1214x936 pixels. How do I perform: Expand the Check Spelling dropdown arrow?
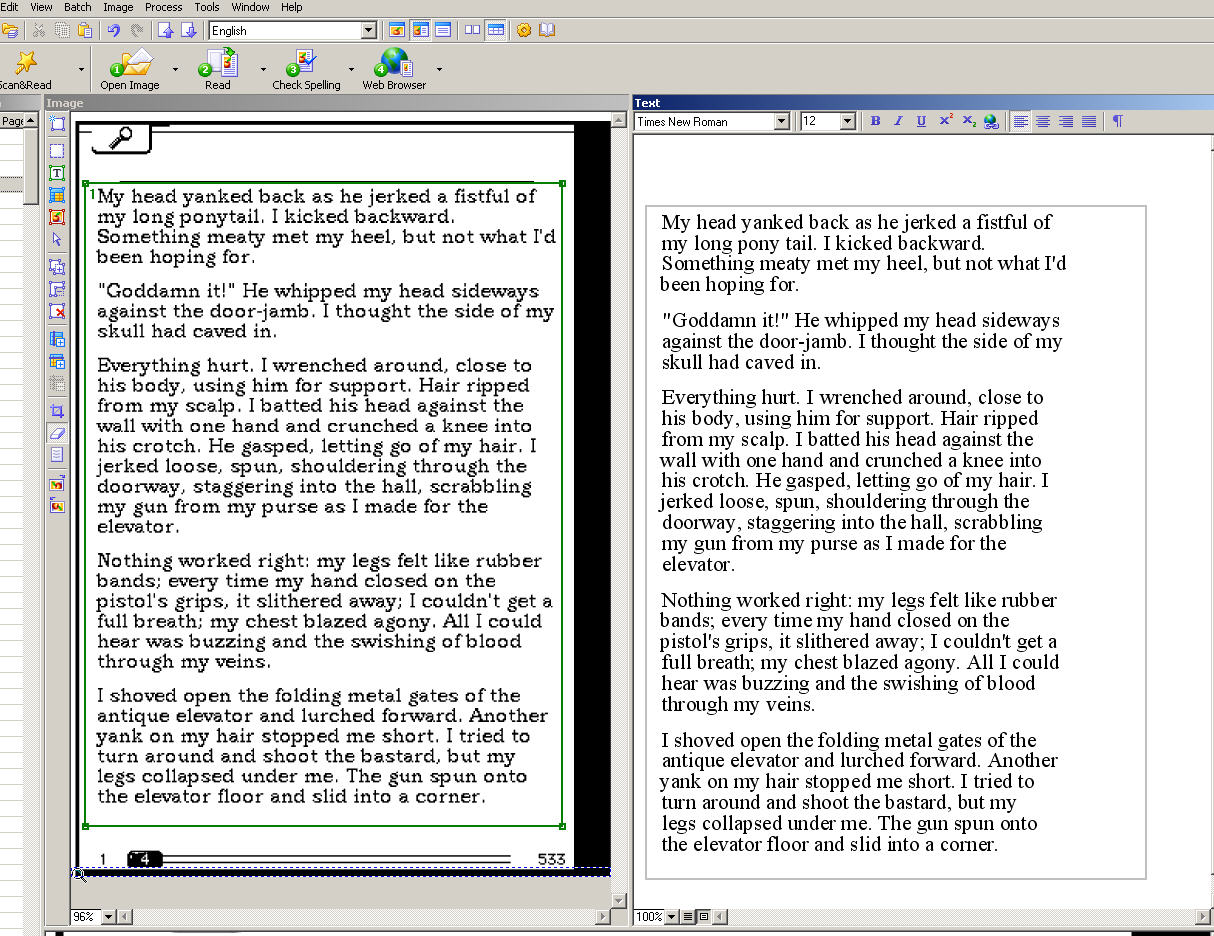(351, 70)
